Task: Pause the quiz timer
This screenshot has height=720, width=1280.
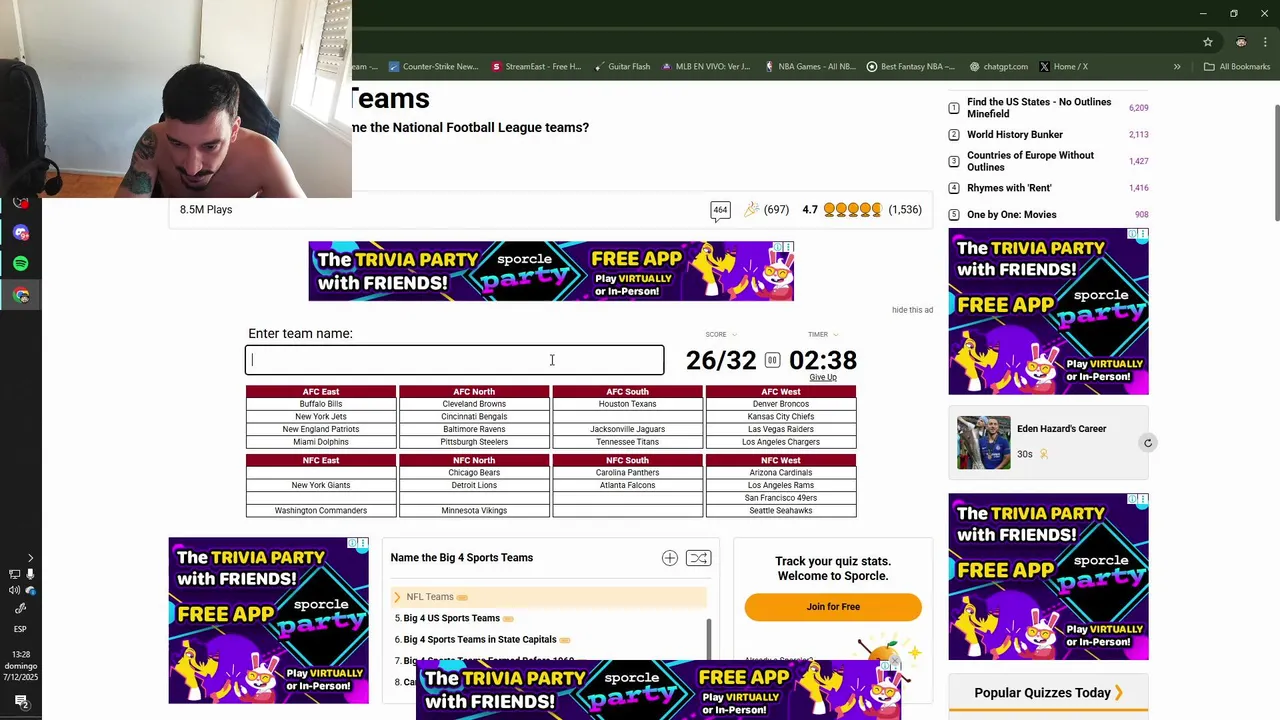Action: (772, 360)
